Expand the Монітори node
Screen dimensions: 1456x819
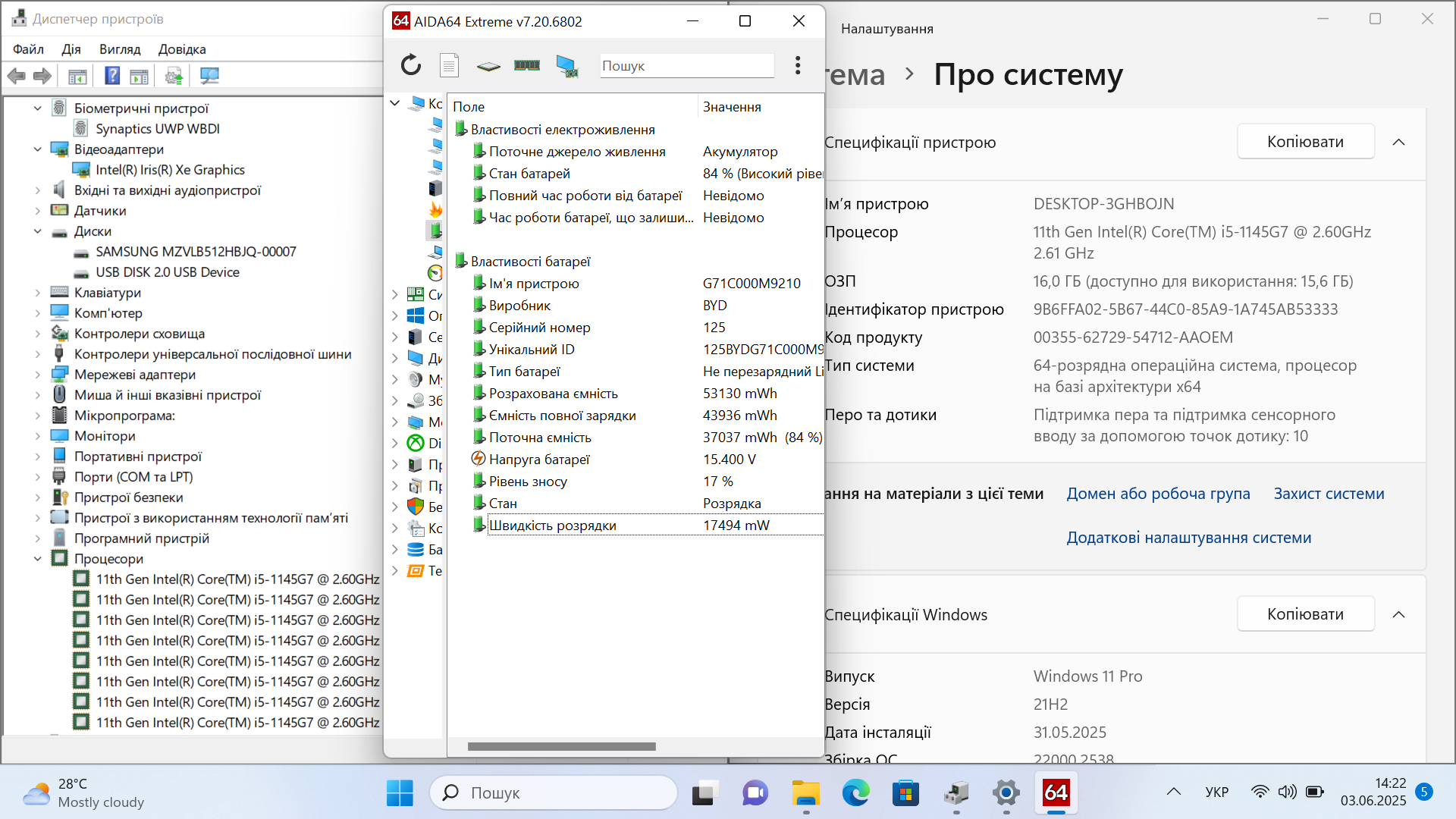point(37,436)
